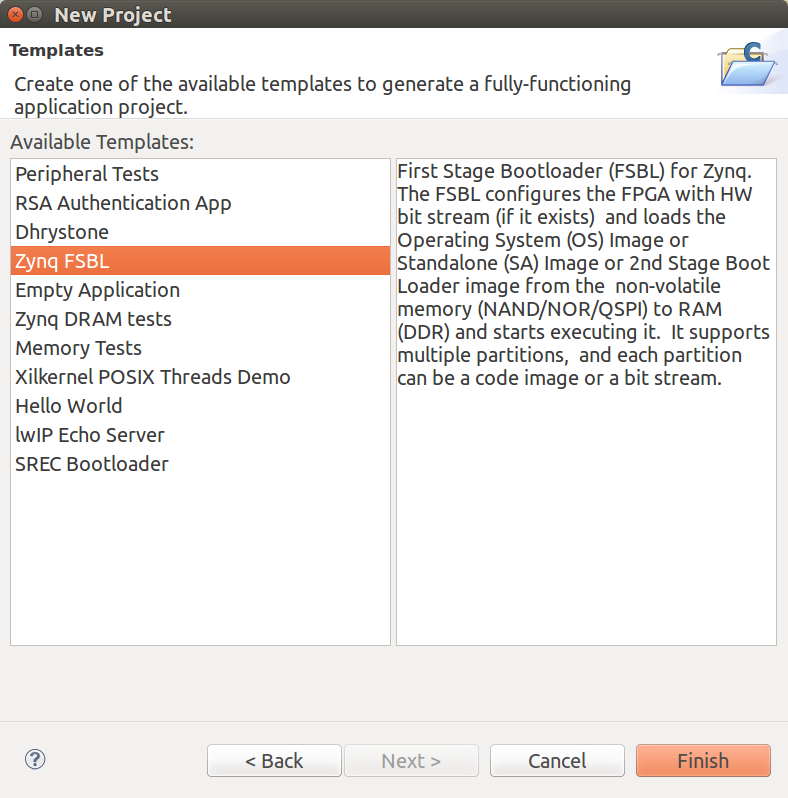Close the New Project dialog window

pyautogui.click(x=14, y=15)
